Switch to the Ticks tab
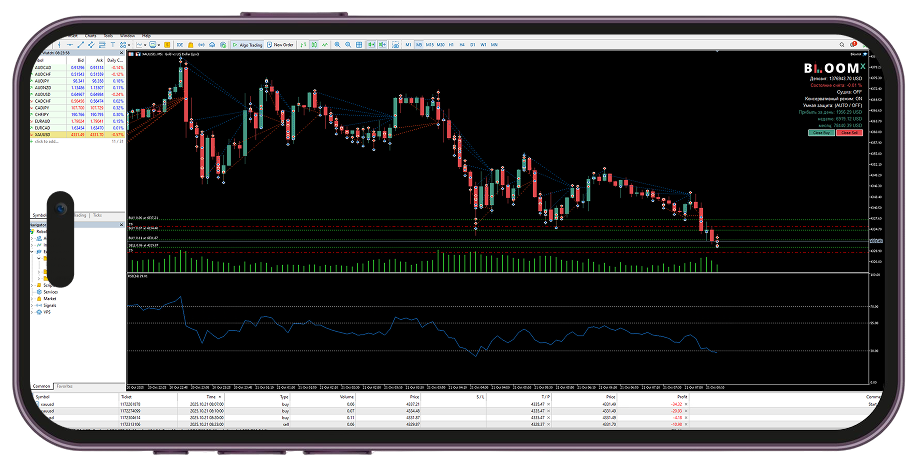The height and width of the screenshot is (465, 914). click(x=97, y=215)
